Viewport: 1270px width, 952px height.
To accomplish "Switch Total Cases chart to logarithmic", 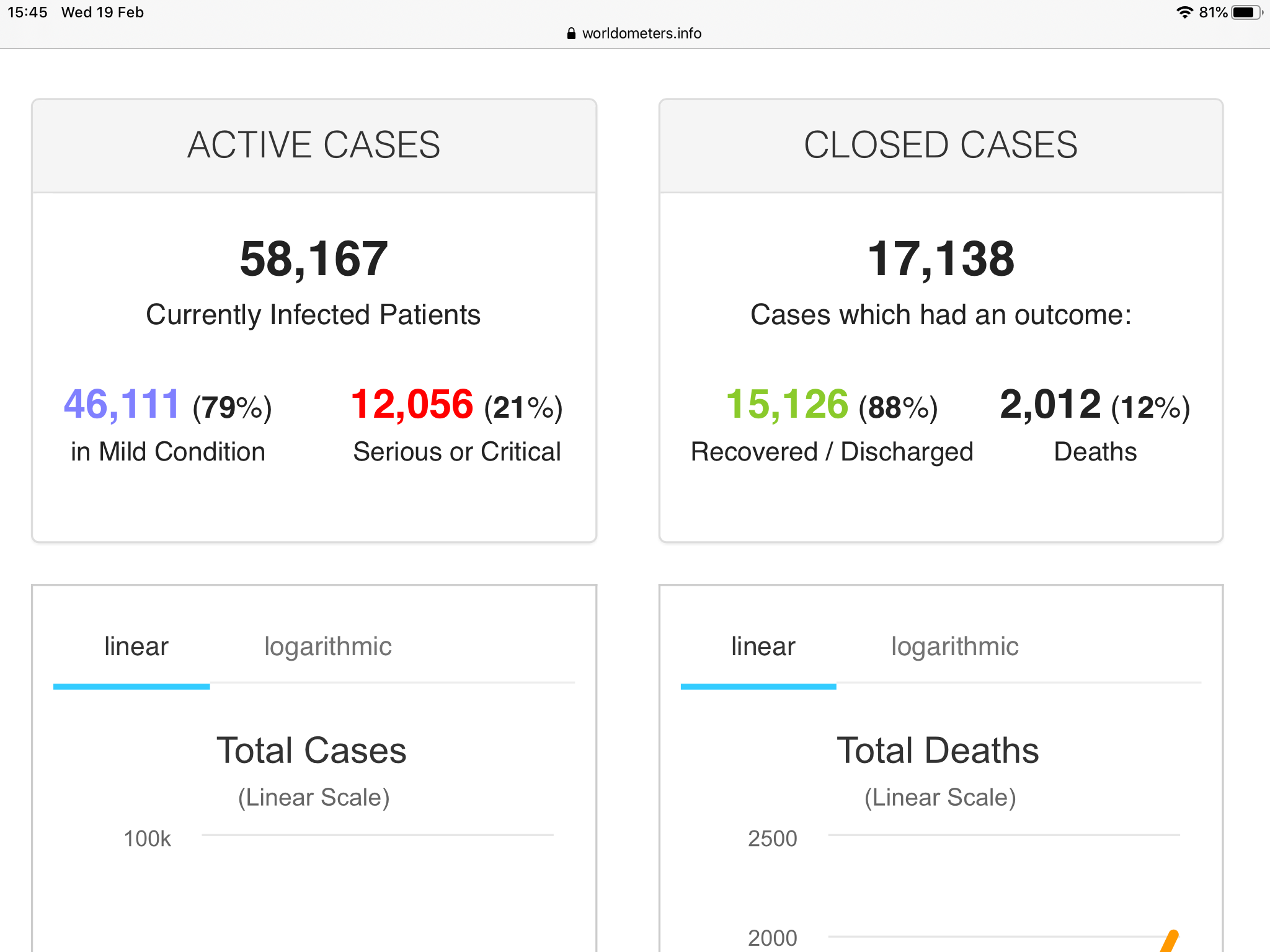I will point(327,647).
